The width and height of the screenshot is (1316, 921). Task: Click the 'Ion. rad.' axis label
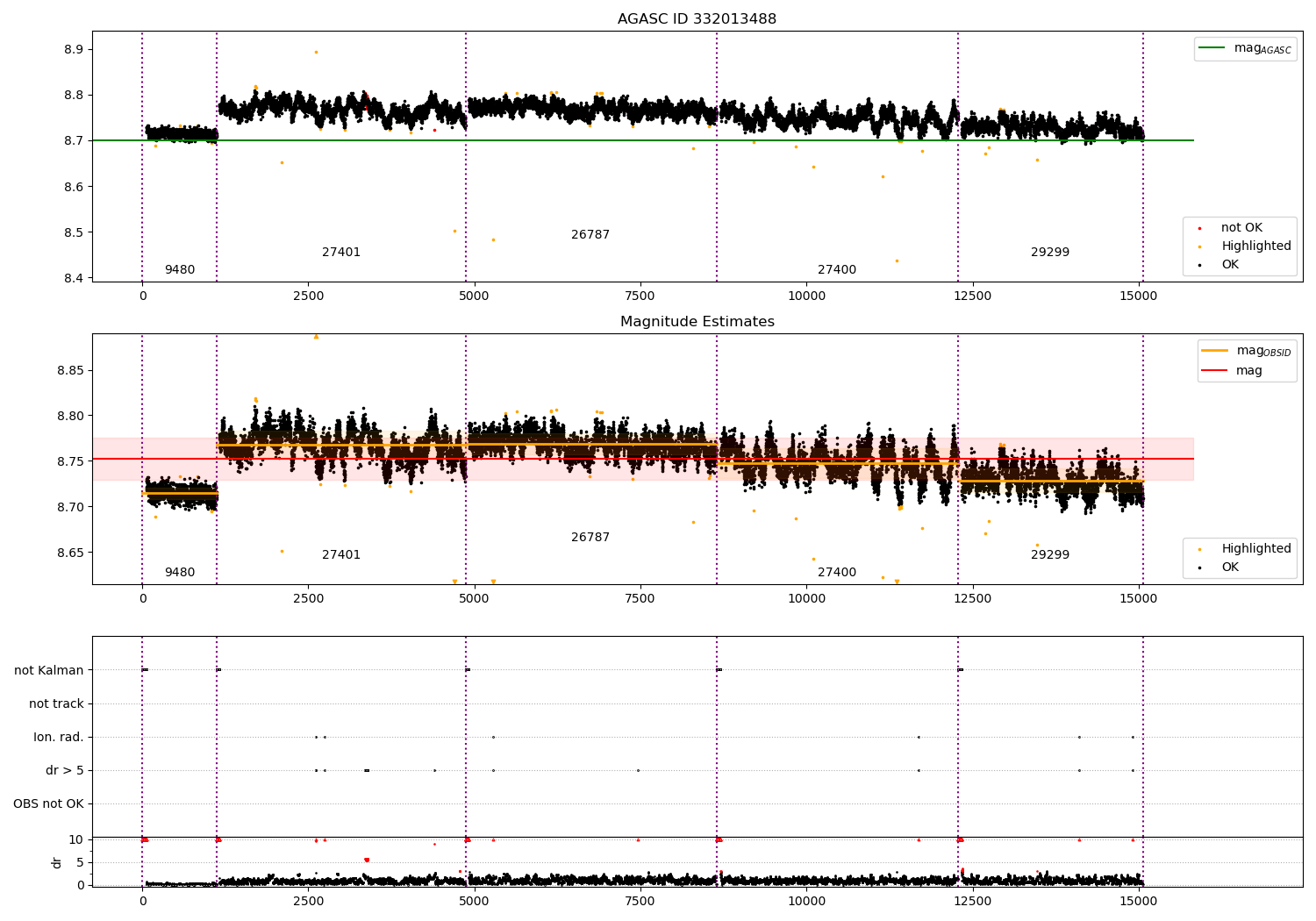point(59,737)
